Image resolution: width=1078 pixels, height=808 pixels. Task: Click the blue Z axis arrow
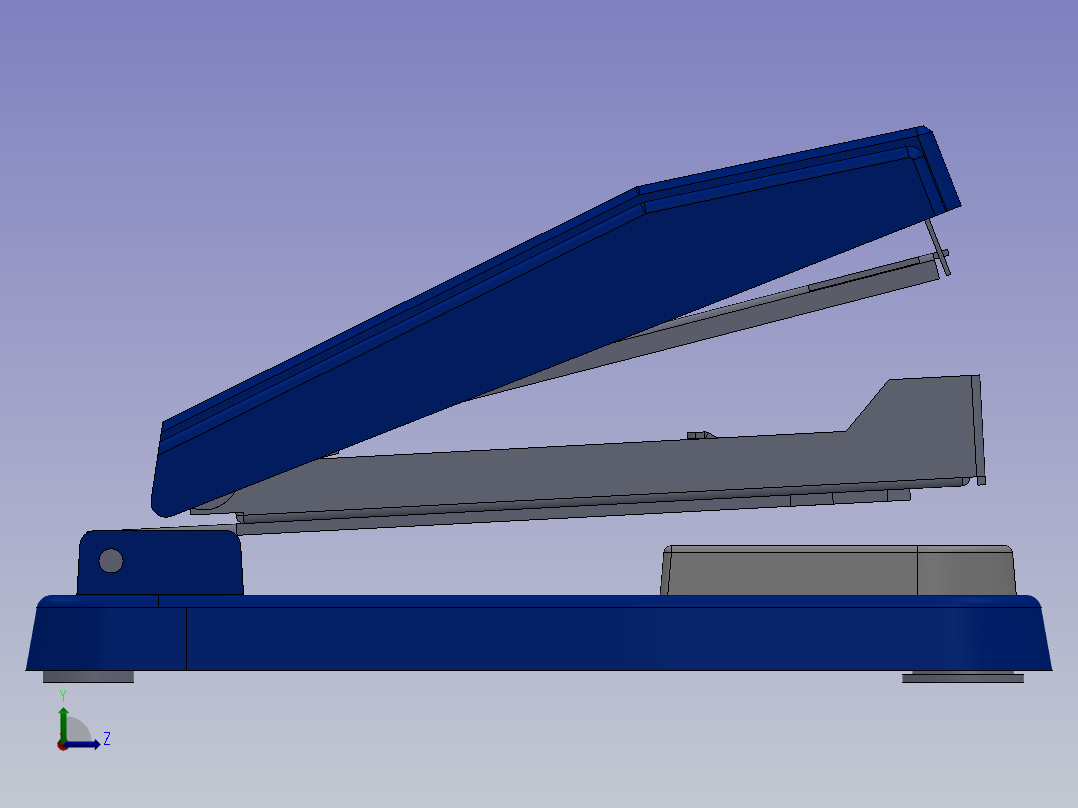click(x=83, y=745)
